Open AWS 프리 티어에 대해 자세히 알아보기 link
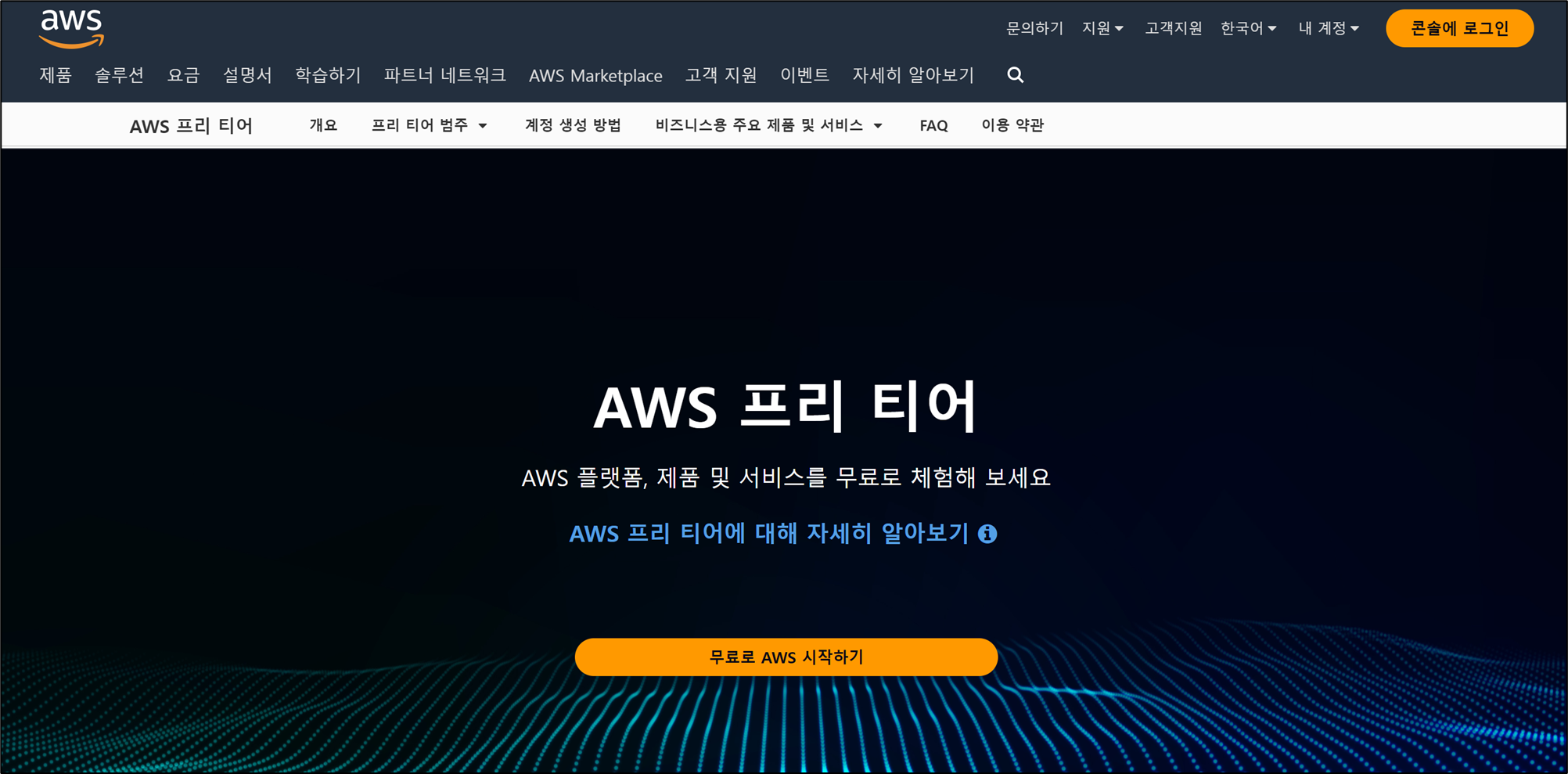 (769, 534)
